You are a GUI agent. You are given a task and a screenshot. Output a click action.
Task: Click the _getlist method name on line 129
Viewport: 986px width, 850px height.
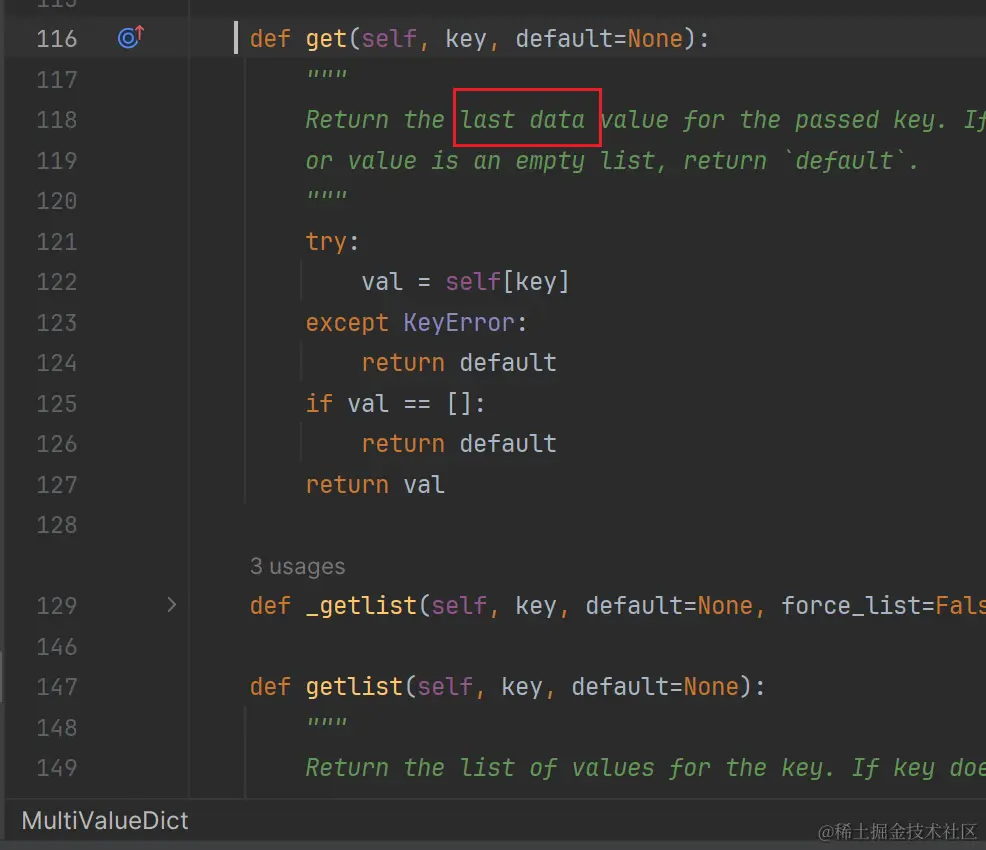tap(361, 605)
